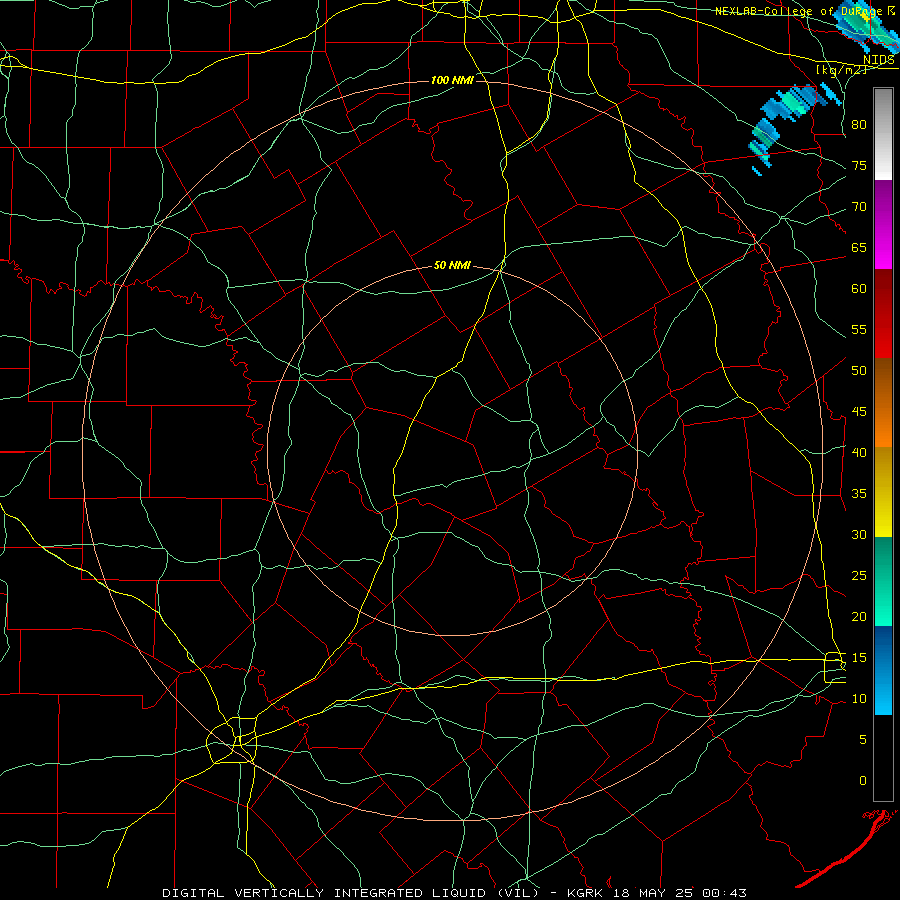Image resolution: width=900 pixels, height=900 pixels.
Task: Click the 30 value on the VIL scale
Action: coord(859,535)
